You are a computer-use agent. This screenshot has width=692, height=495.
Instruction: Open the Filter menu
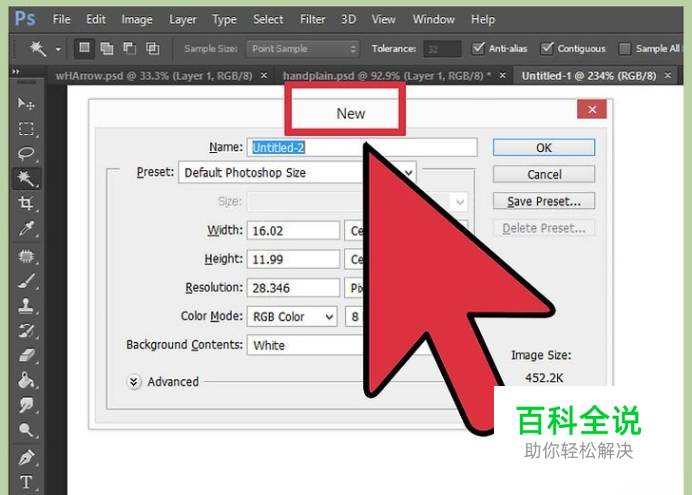[312, 19]
